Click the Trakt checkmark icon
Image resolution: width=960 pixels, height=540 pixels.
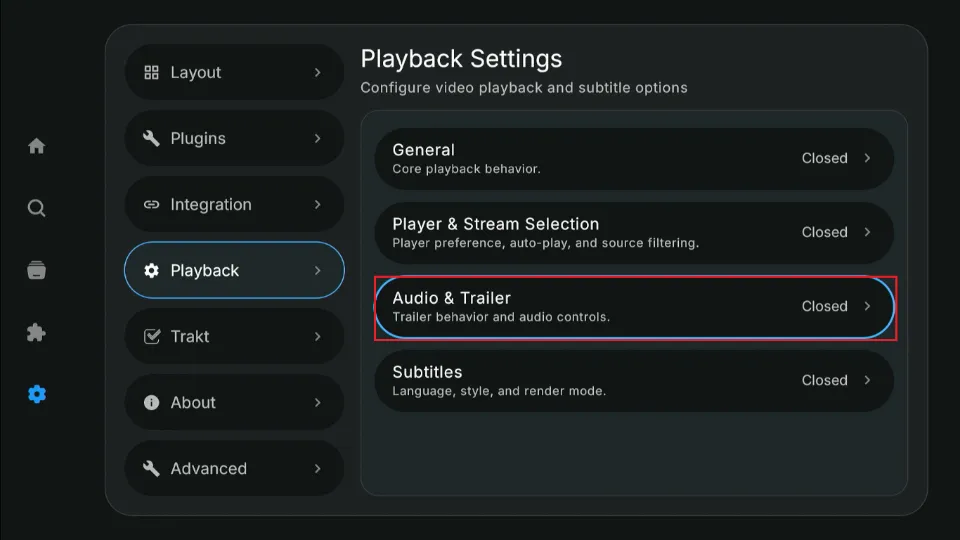152,337
